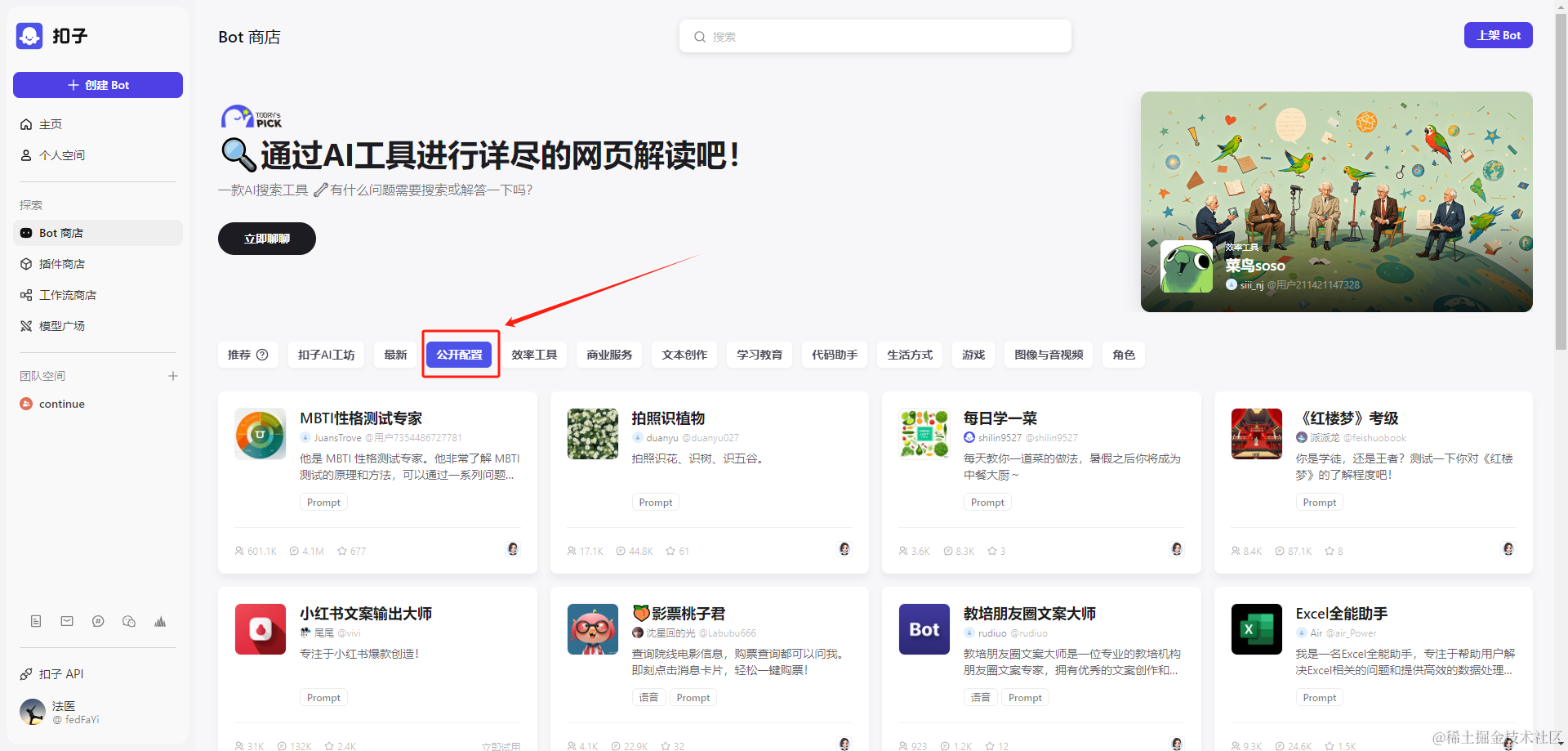
Task: Open the 每日学一菜 card title
Action: (x=1000, y=418)
